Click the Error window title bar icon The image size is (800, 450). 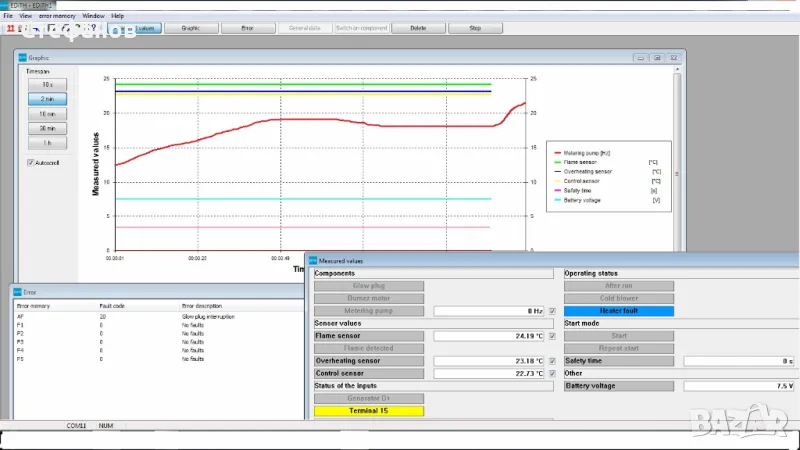[x=17, y=292]
